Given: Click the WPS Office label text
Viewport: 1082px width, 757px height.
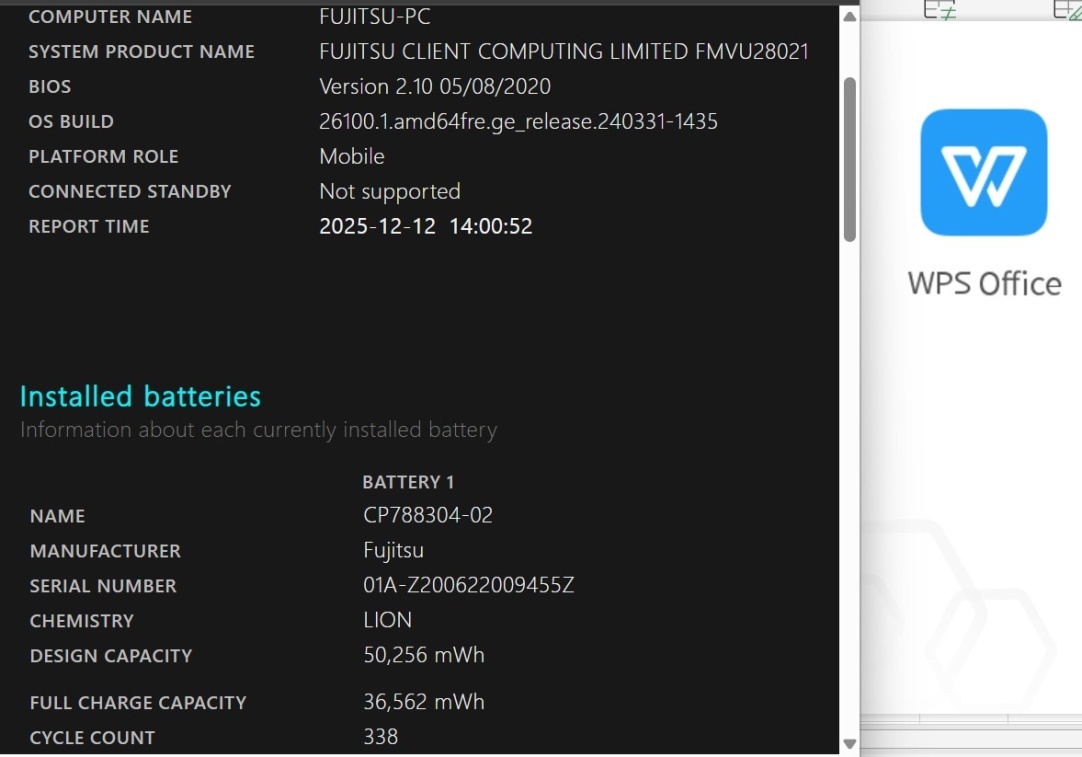Looking at the screenshot, I should [985, 284].
